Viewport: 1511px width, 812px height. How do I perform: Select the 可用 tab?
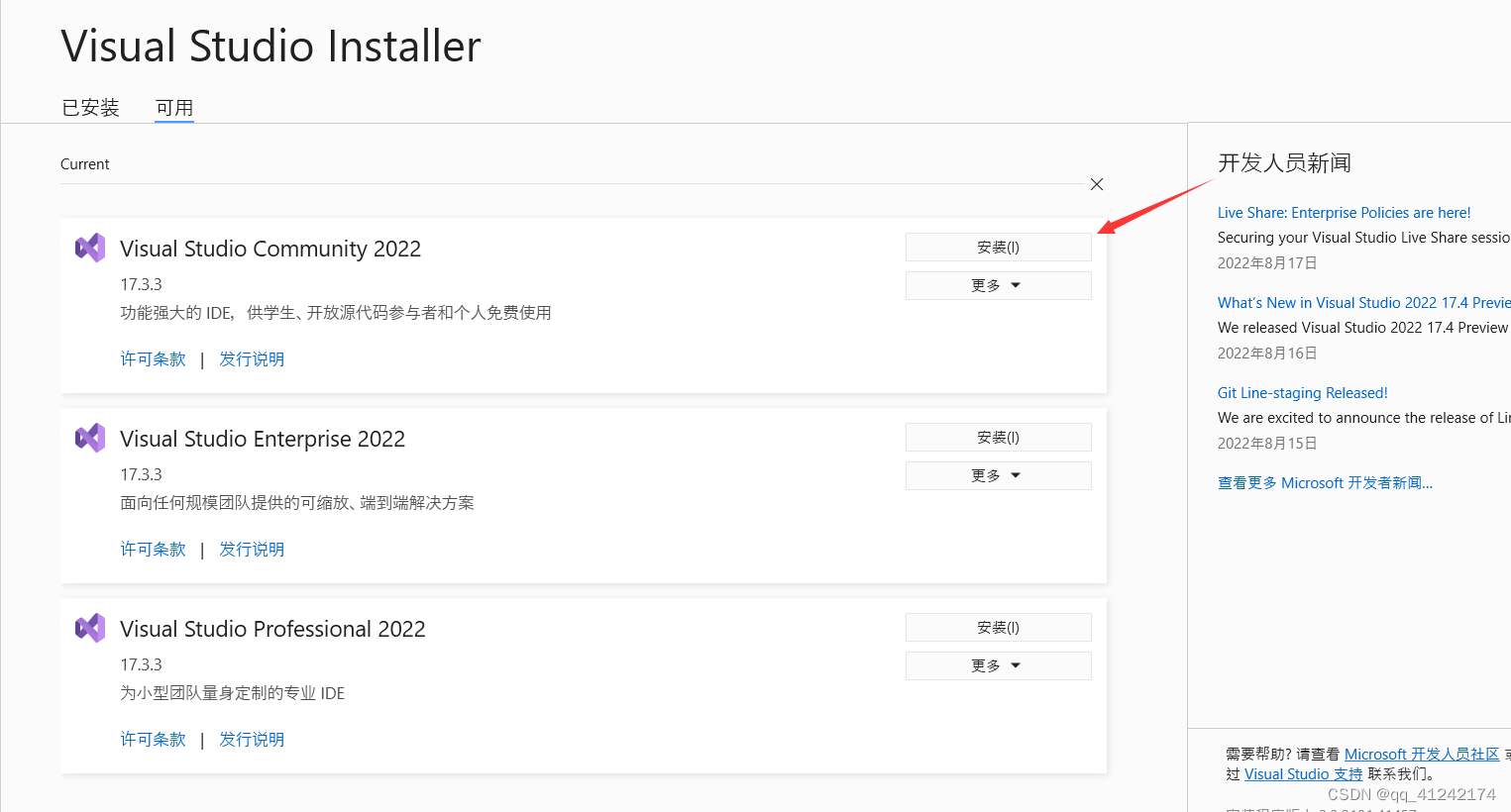[174, 107]
